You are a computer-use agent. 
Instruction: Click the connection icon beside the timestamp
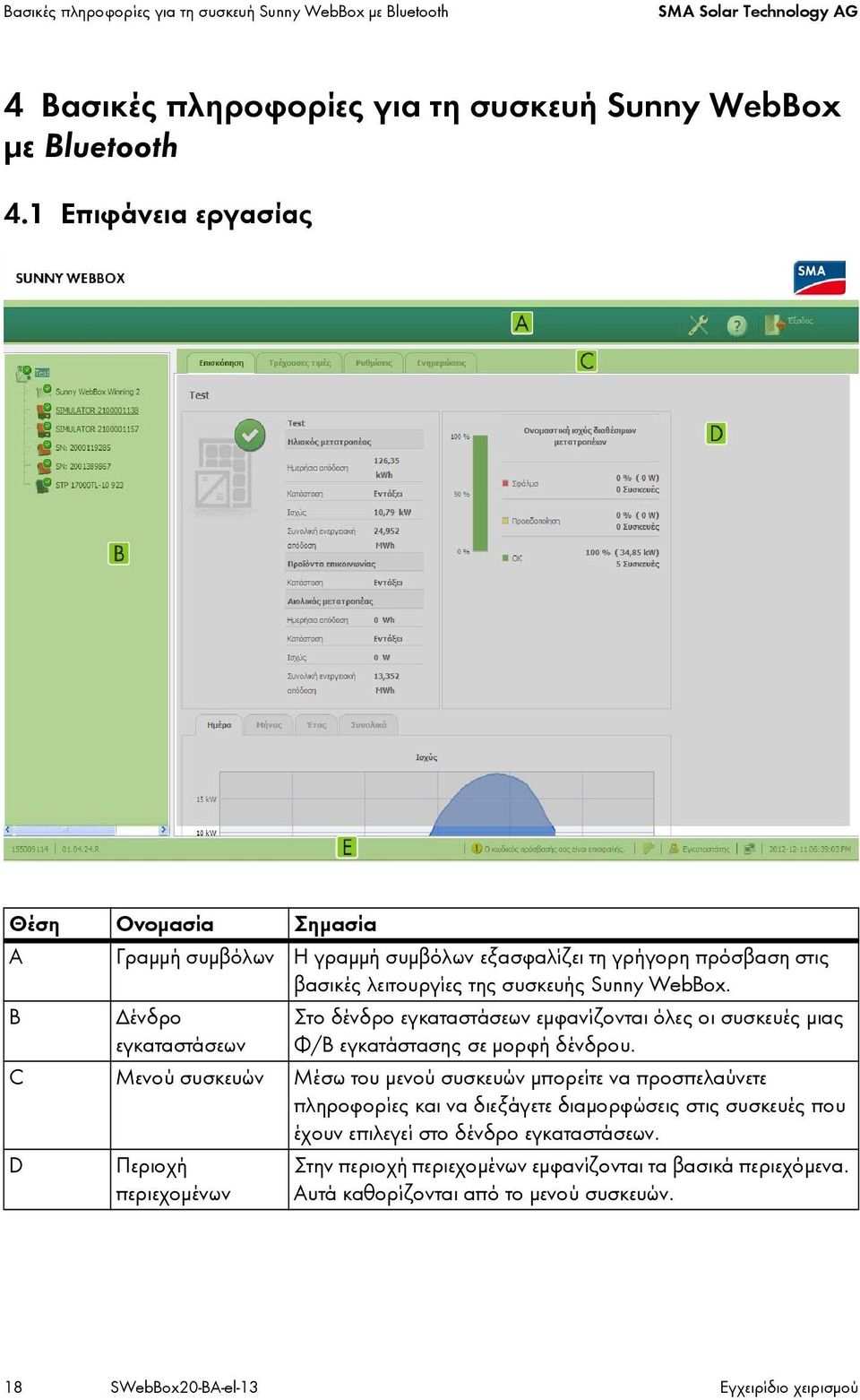(750, 849)
